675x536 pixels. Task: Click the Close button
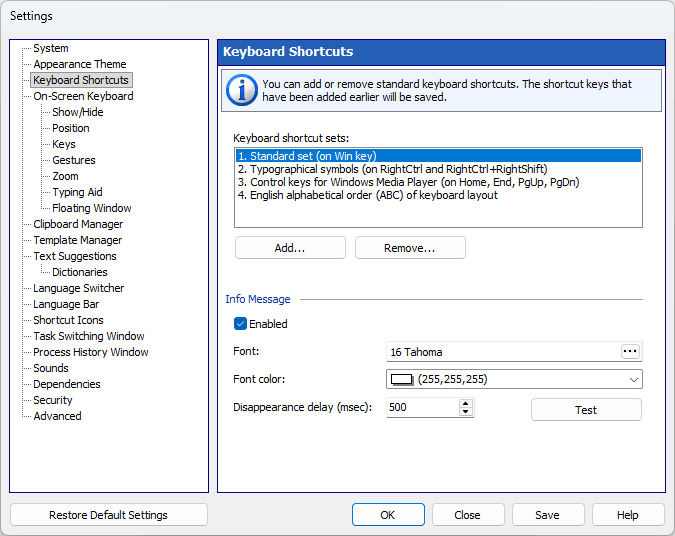point(468,514)
